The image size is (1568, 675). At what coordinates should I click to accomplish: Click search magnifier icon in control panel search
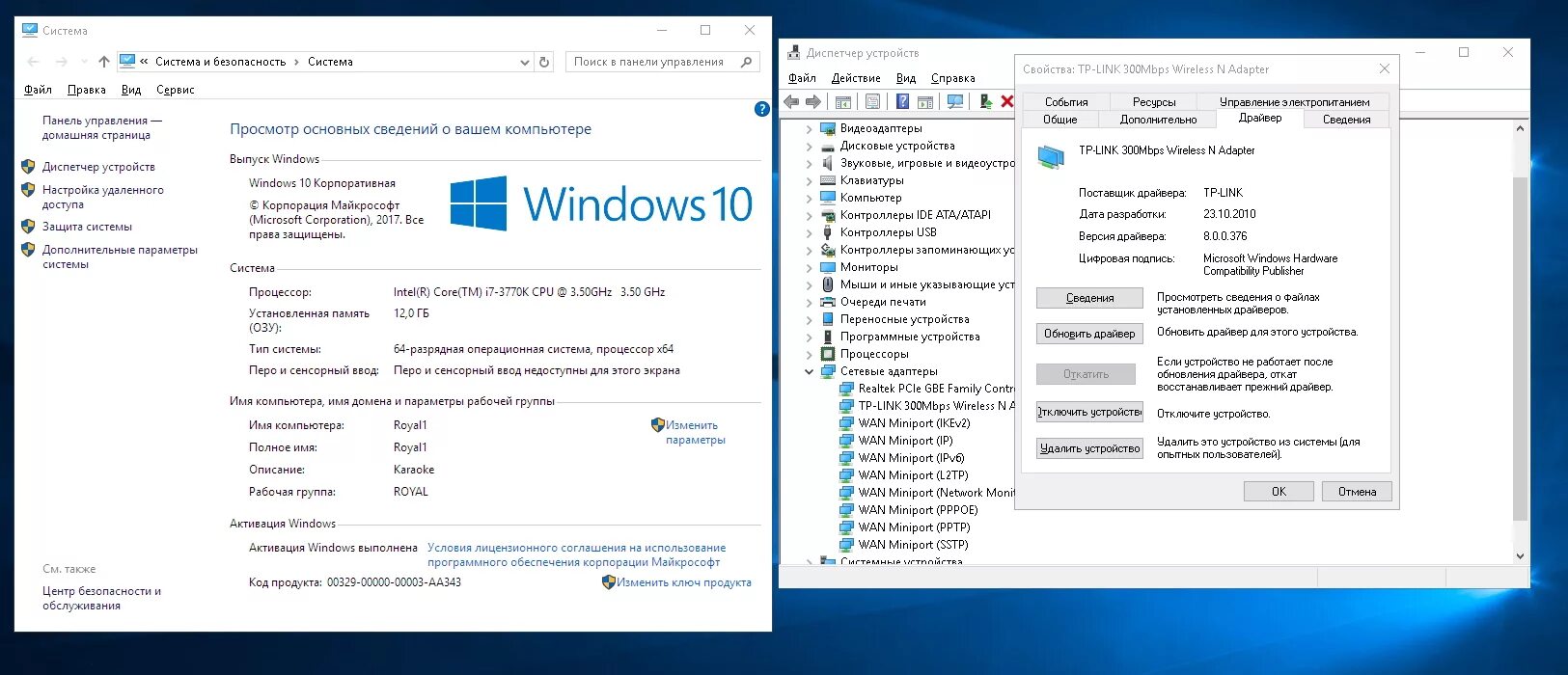coord(746,62)
